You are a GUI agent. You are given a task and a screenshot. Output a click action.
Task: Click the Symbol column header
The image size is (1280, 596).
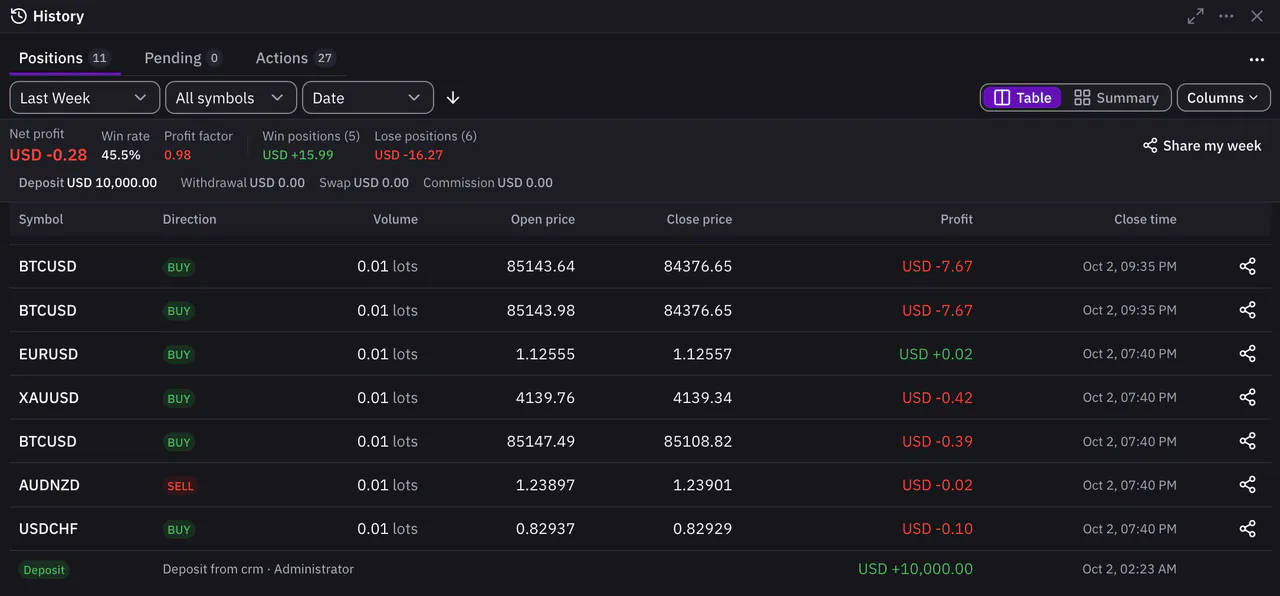click(41, 219)
